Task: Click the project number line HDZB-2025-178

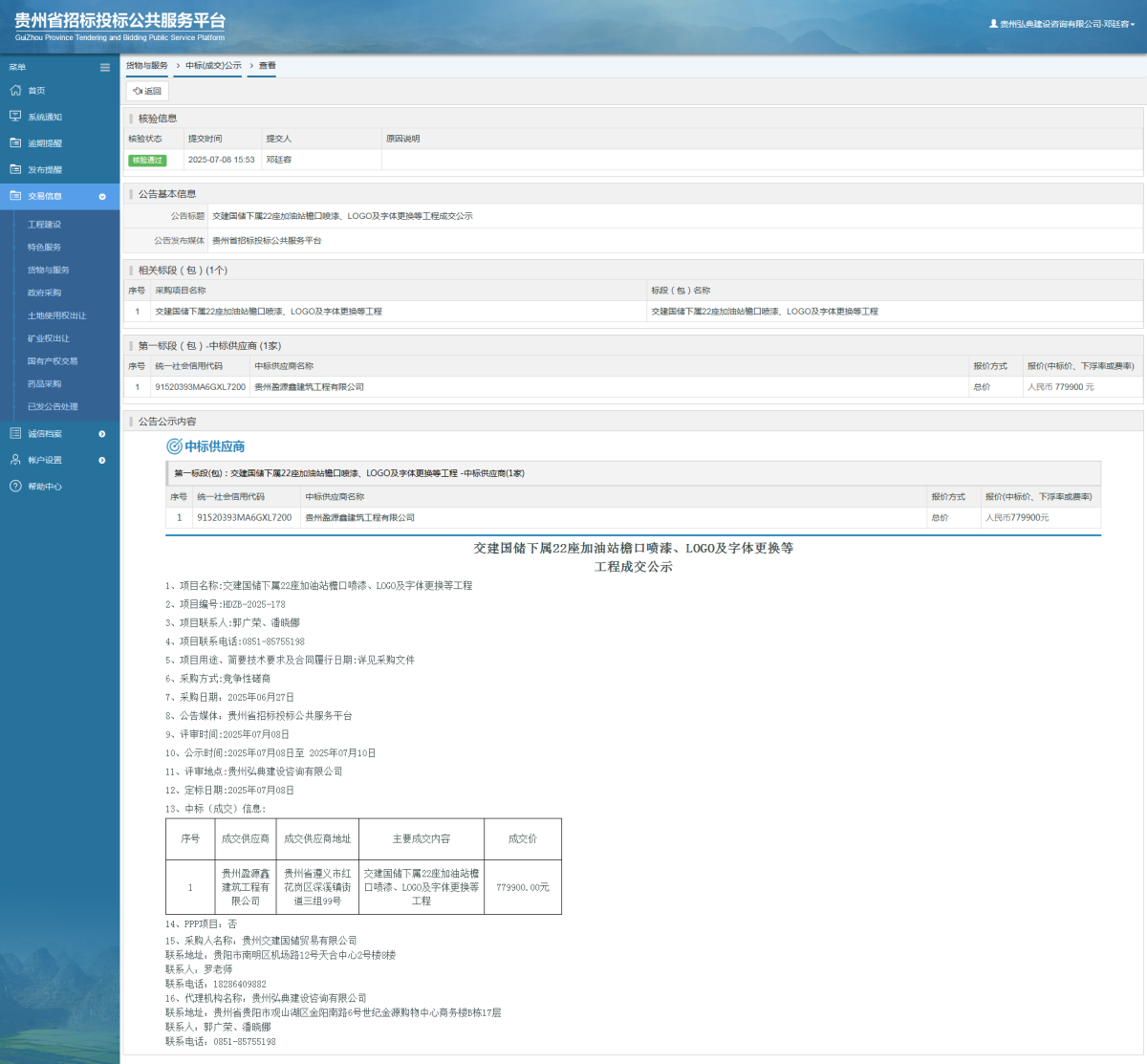Action: 226,604
